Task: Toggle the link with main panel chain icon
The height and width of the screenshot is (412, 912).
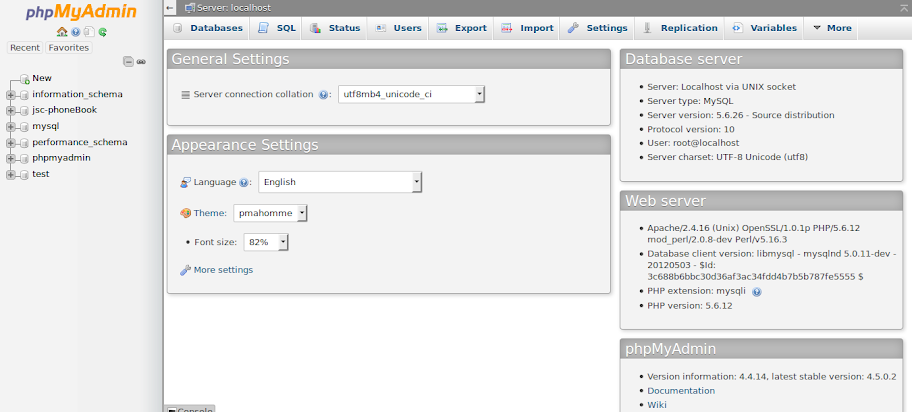Action: tap(141, 62)
